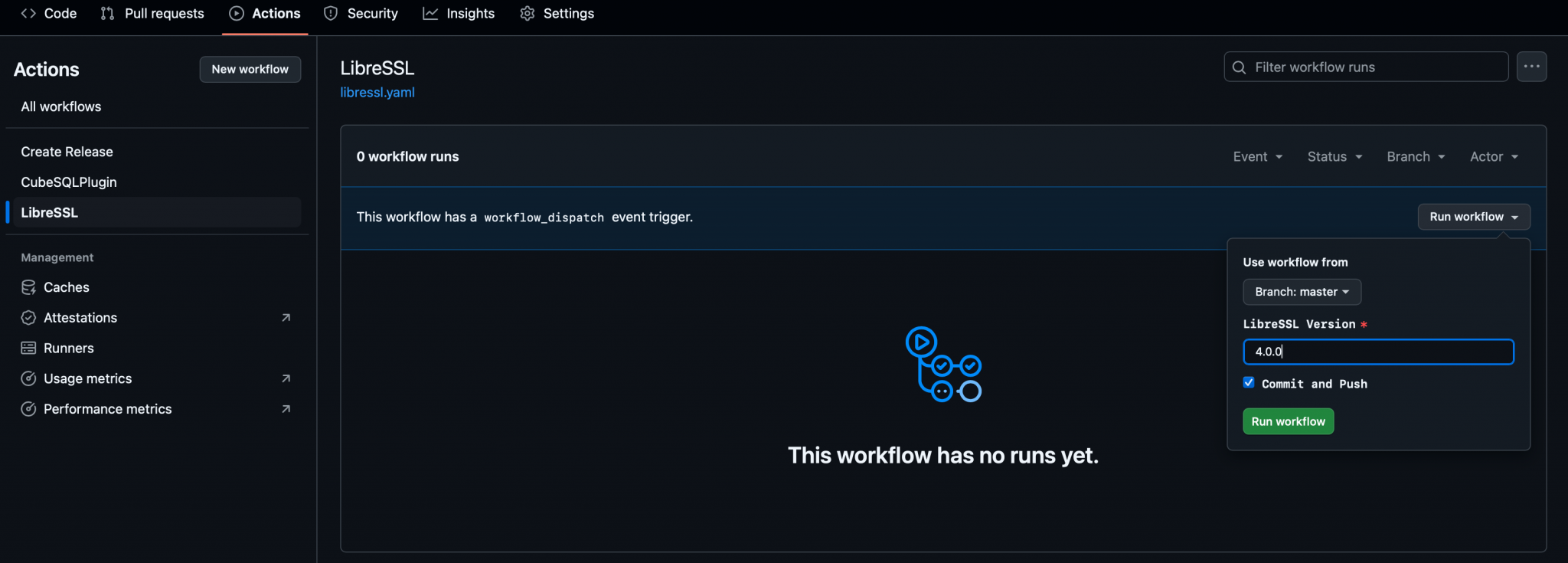The image size is (1568, 563).
Task: Open the Pull requests tab
Action: pos(152,14)
